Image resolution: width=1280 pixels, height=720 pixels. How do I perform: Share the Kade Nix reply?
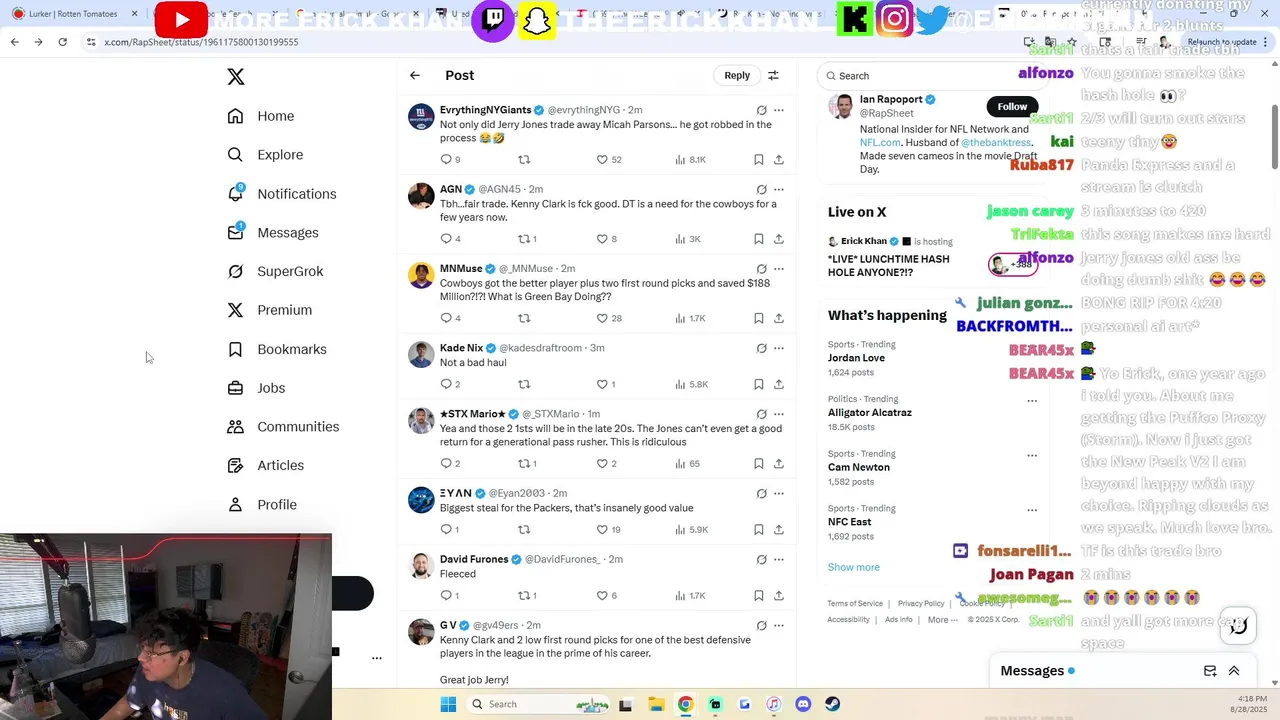tap(779, 384)
